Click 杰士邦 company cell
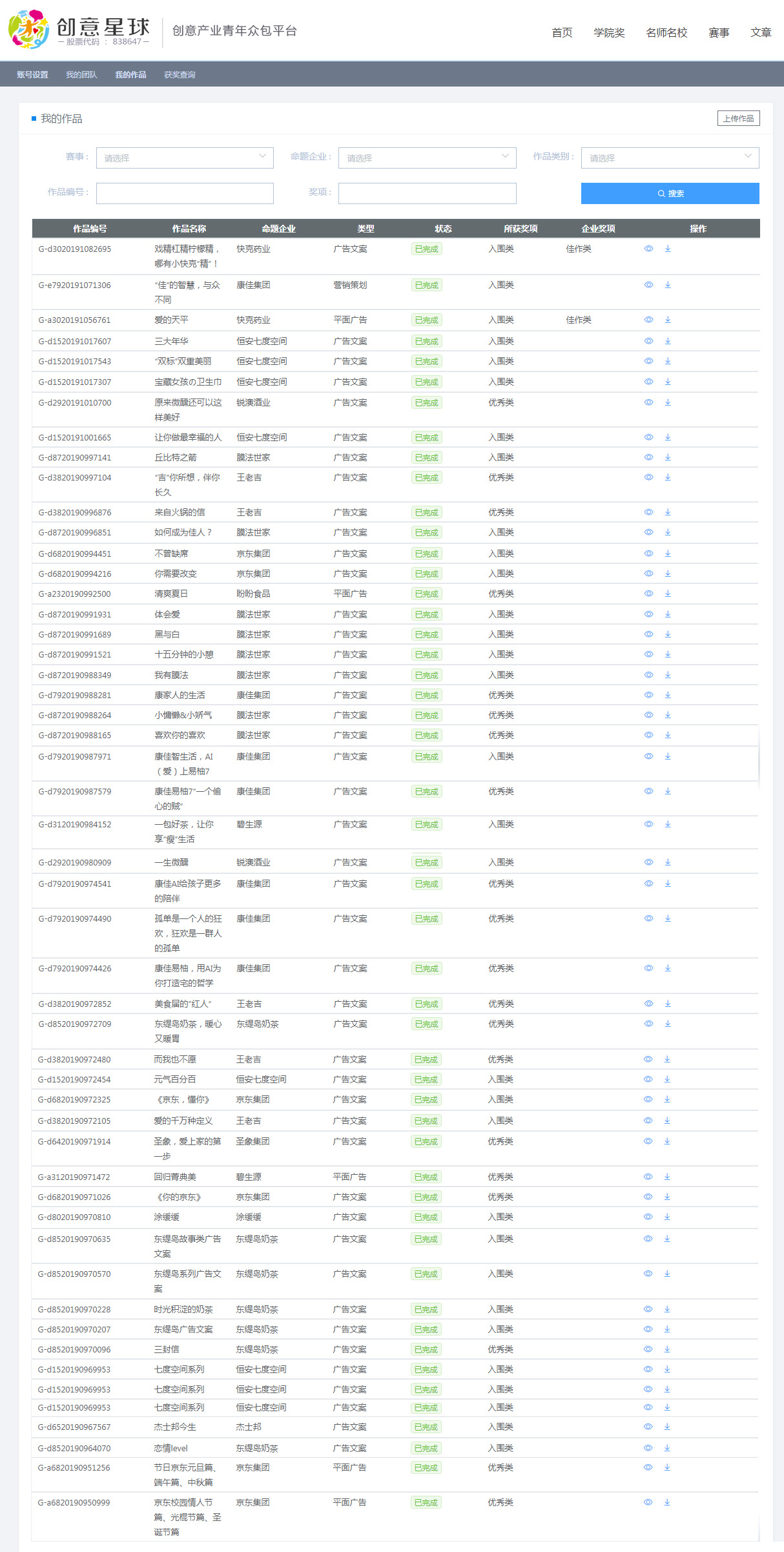This screenshot has width=784, height=1552. 249,1427
